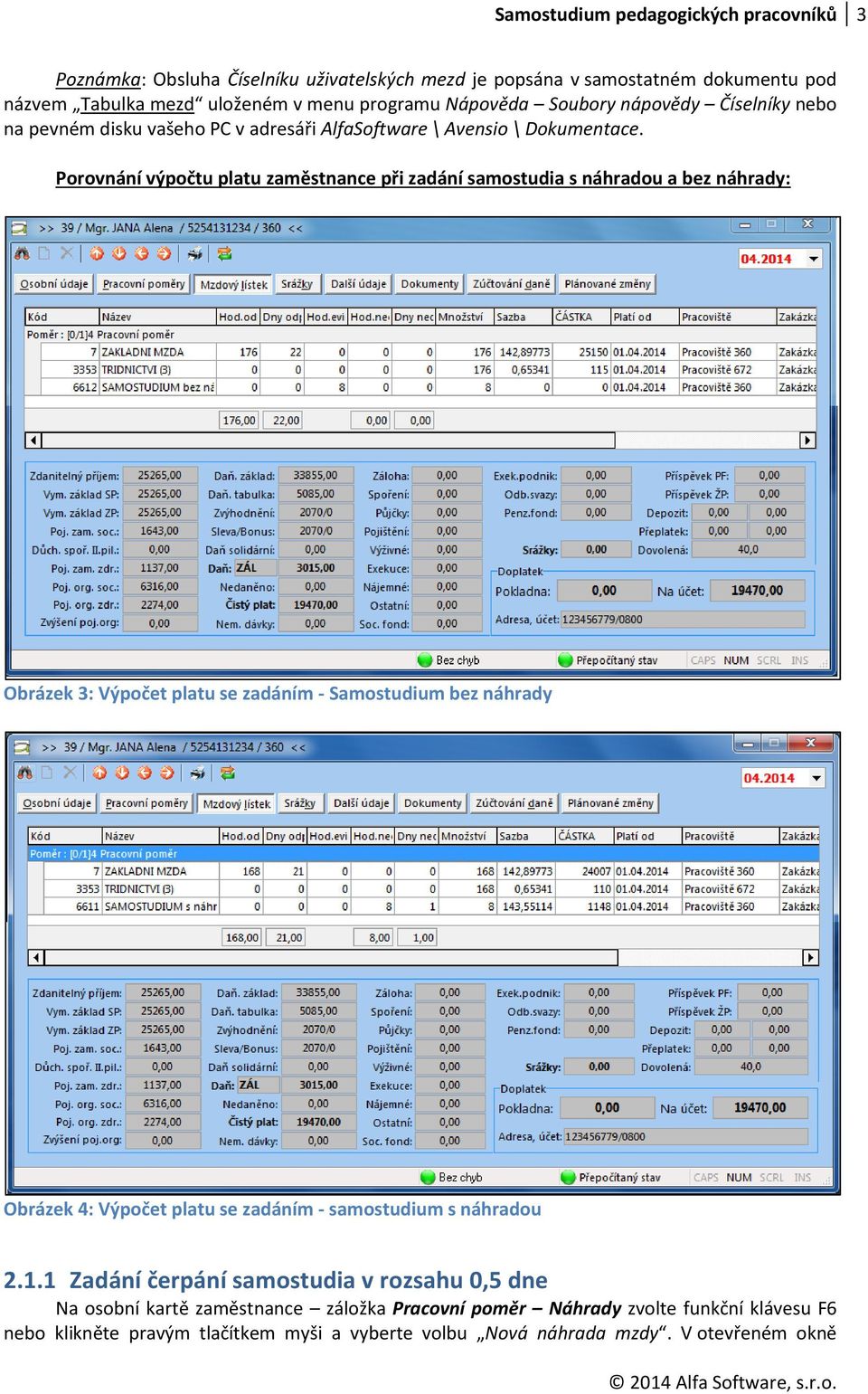Image resolution: width=868 pixels, height=1394 pixels.
Task: Click the grey X delete icon in the Obrázek 4 window
Action: 70,773
